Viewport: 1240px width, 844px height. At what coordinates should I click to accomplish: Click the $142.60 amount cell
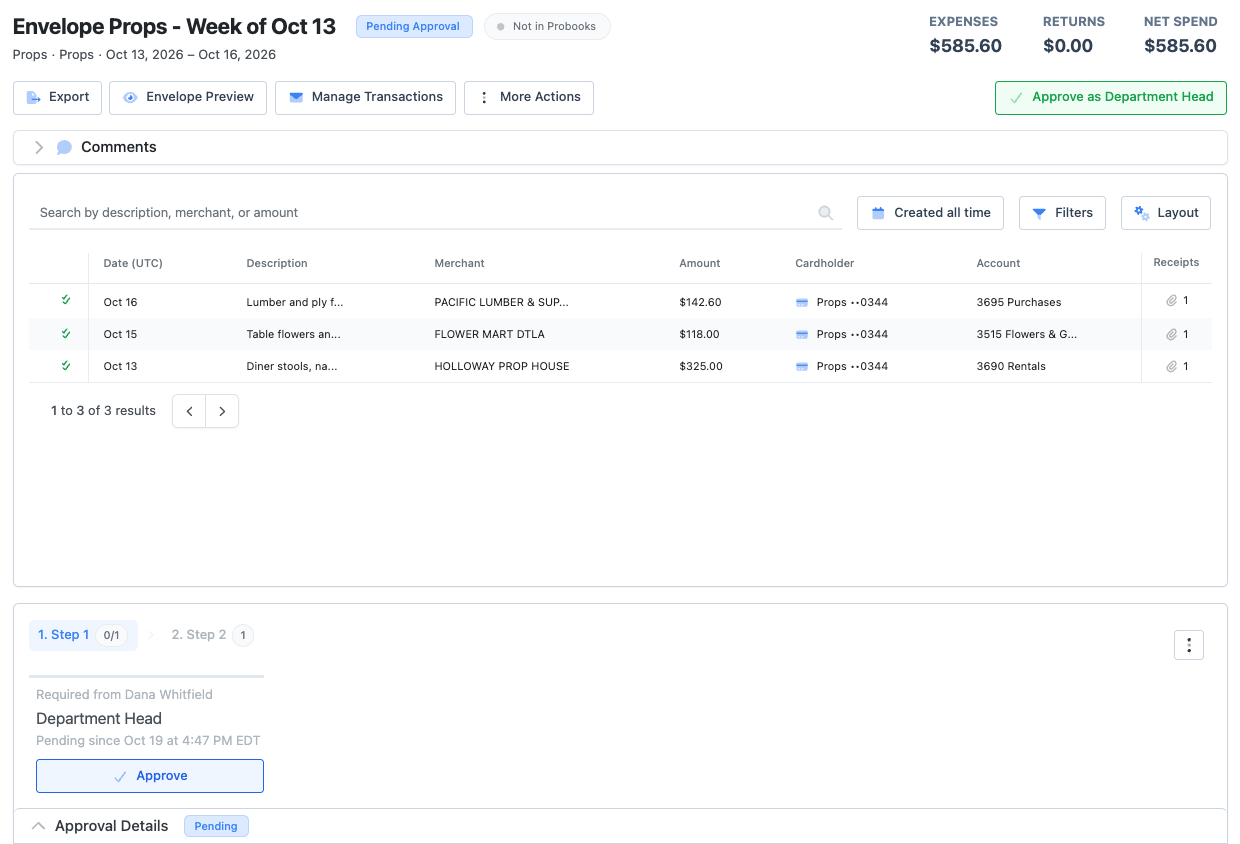pyautogui.click(x=700, y=302)
